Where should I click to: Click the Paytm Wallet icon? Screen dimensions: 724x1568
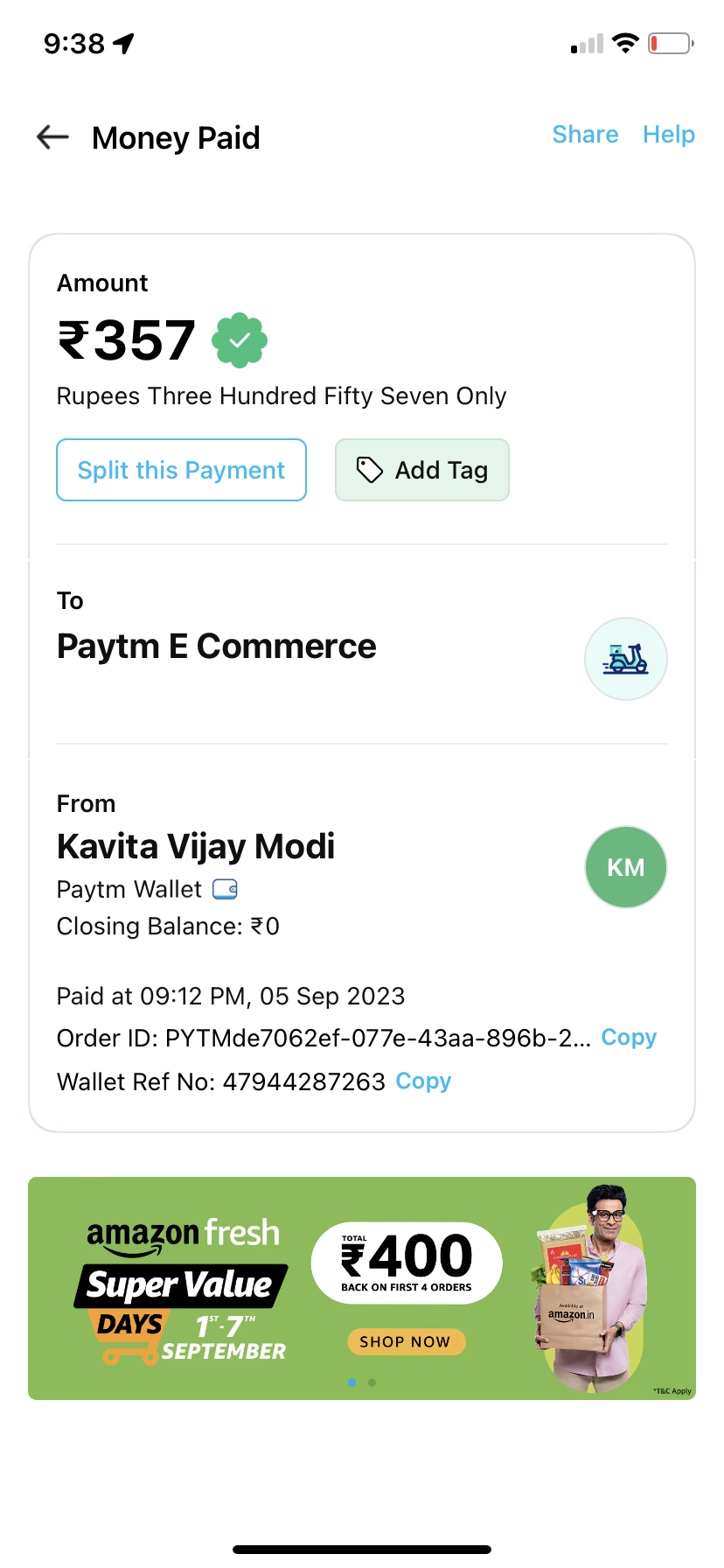[226, 890]
